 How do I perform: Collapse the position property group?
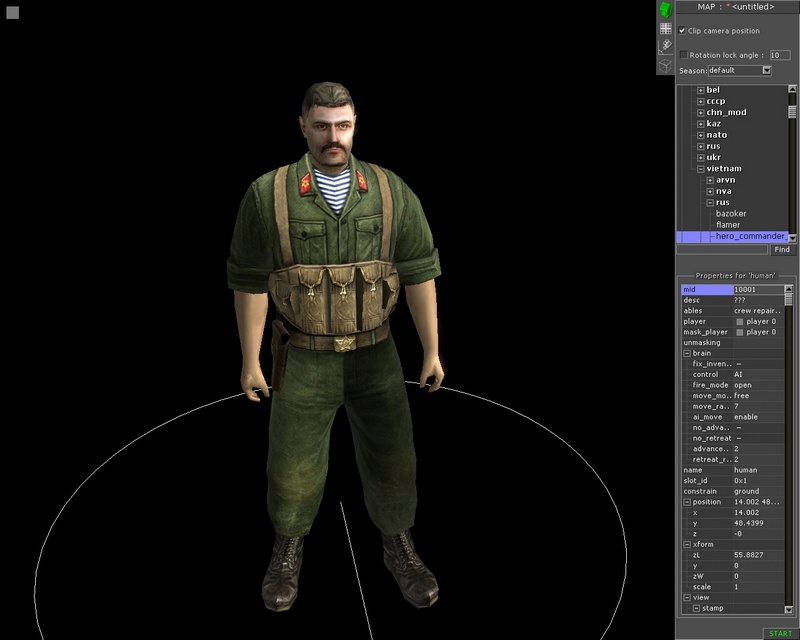[687, 502]
